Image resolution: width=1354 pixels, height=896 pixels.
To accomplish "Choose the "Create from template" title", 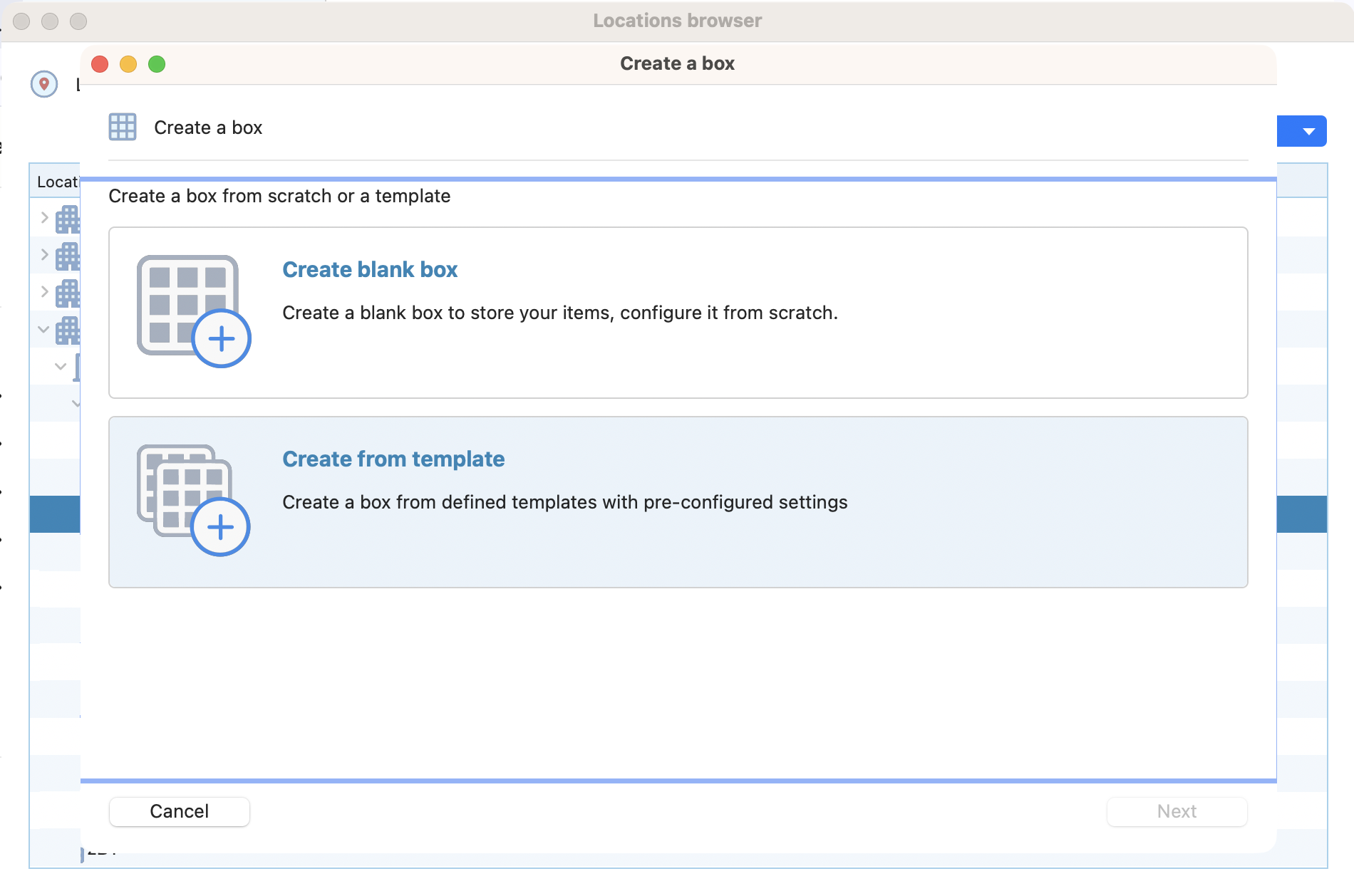I will (x=393, y=459).
